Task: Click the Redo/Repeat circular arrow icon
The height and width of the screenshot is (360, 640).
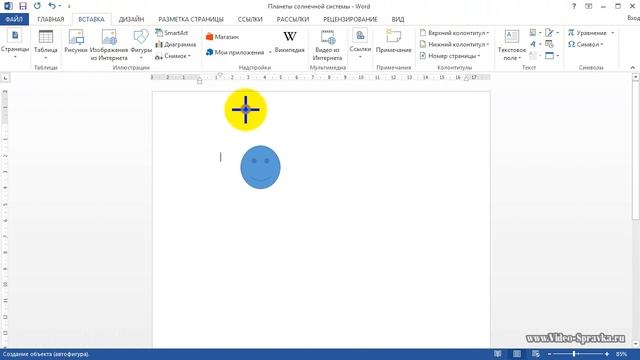Action: pyautogui.click(x=37, y=6)
